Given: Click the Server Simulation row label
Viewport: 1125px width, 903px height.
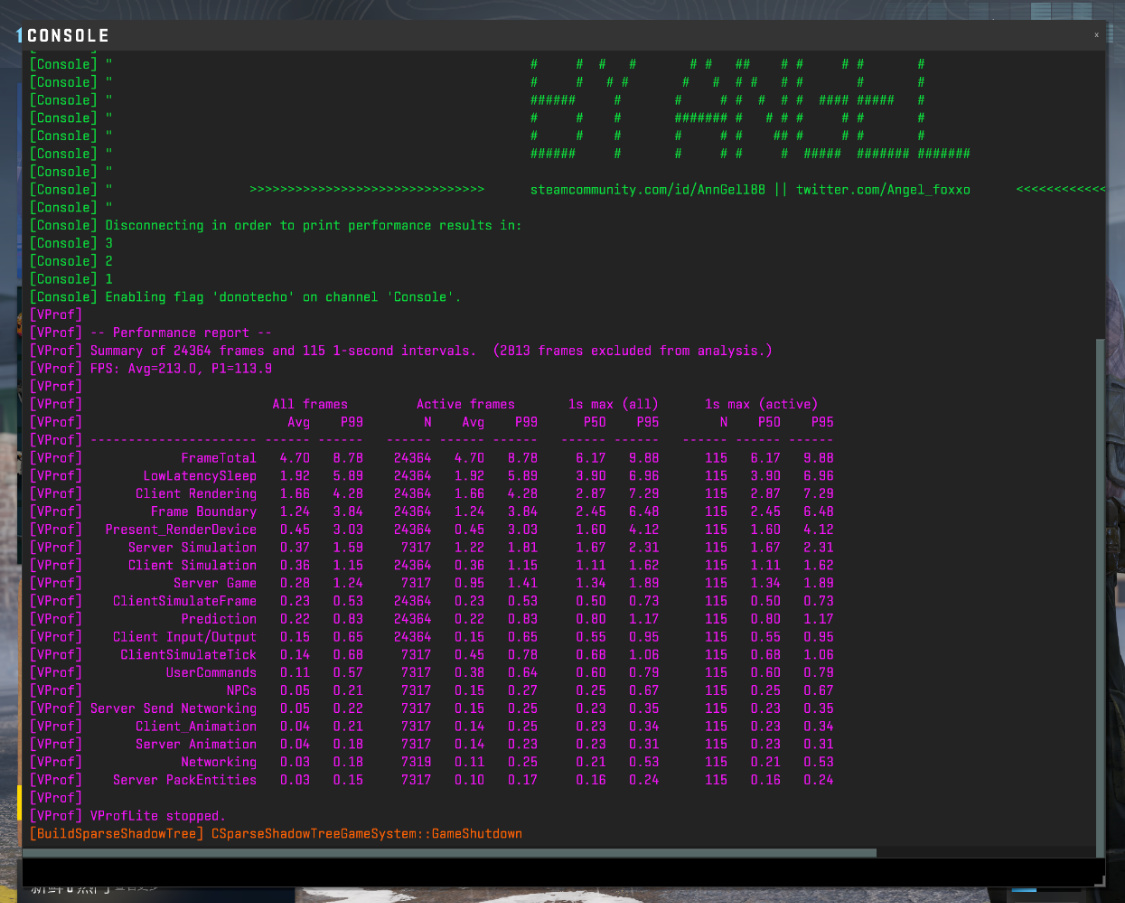Looking at the screenshot, I should [x=192, y=547].
